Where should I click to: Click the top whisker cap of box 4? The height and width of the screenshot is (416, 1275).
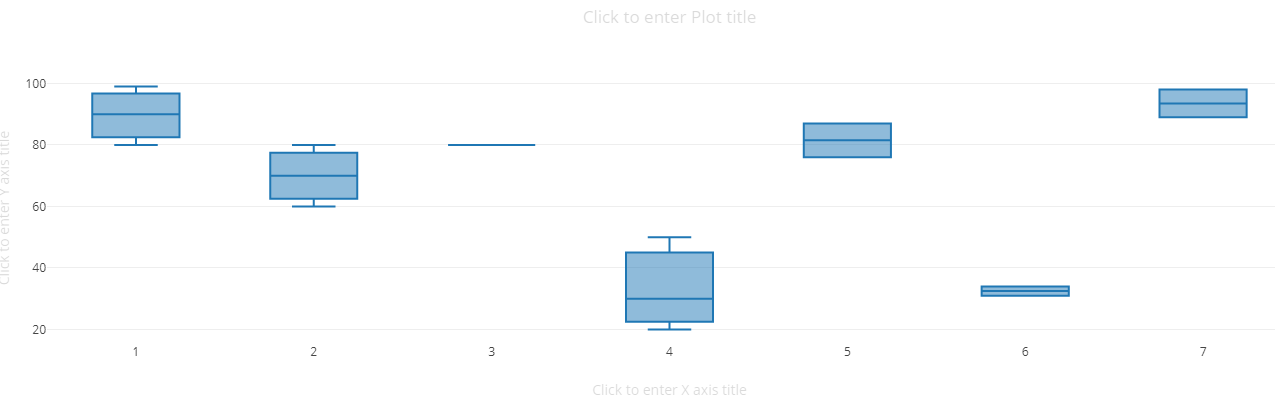669,237
